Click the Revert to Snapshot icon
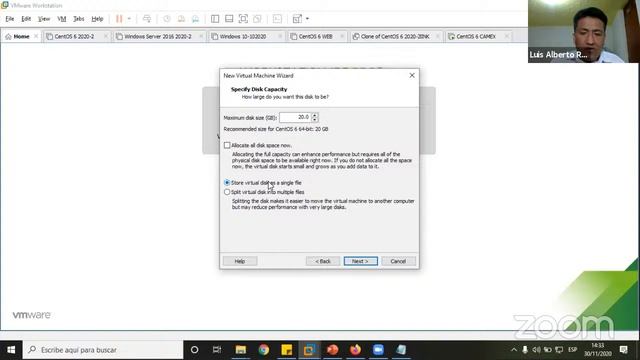640x360 pixels. tap(181, 19)
